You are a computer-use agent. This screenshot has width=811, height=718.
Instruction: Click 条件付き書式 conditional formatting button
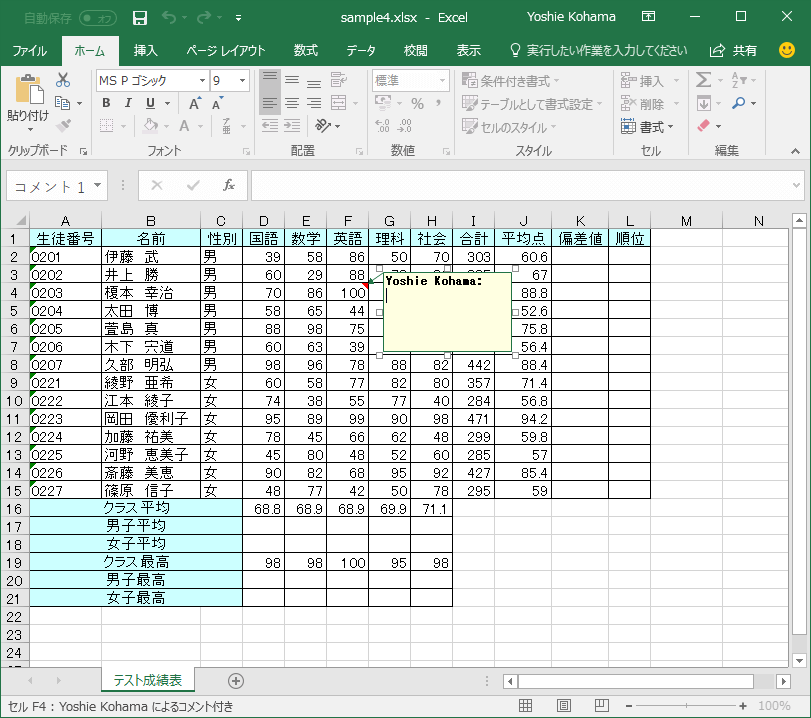click(x=510, y=81)
